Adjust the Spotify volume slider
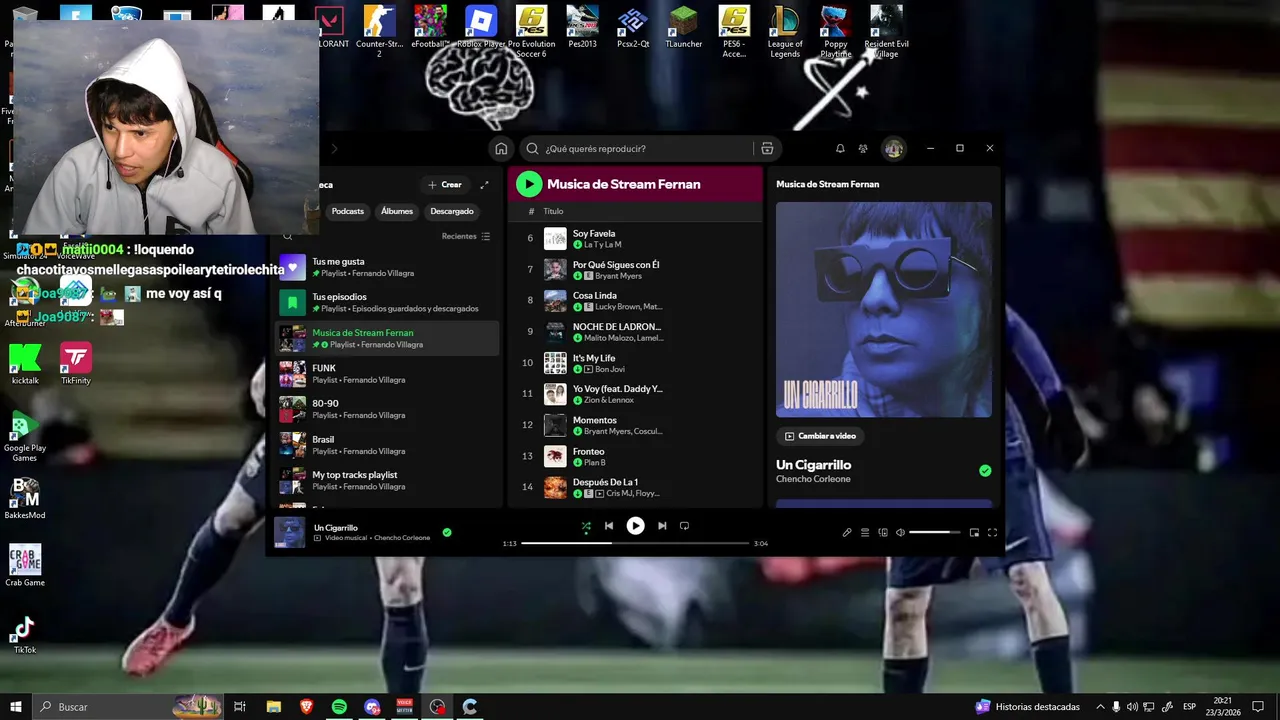The width and height of the screenshot is (1280, 720). coord(935,533)
